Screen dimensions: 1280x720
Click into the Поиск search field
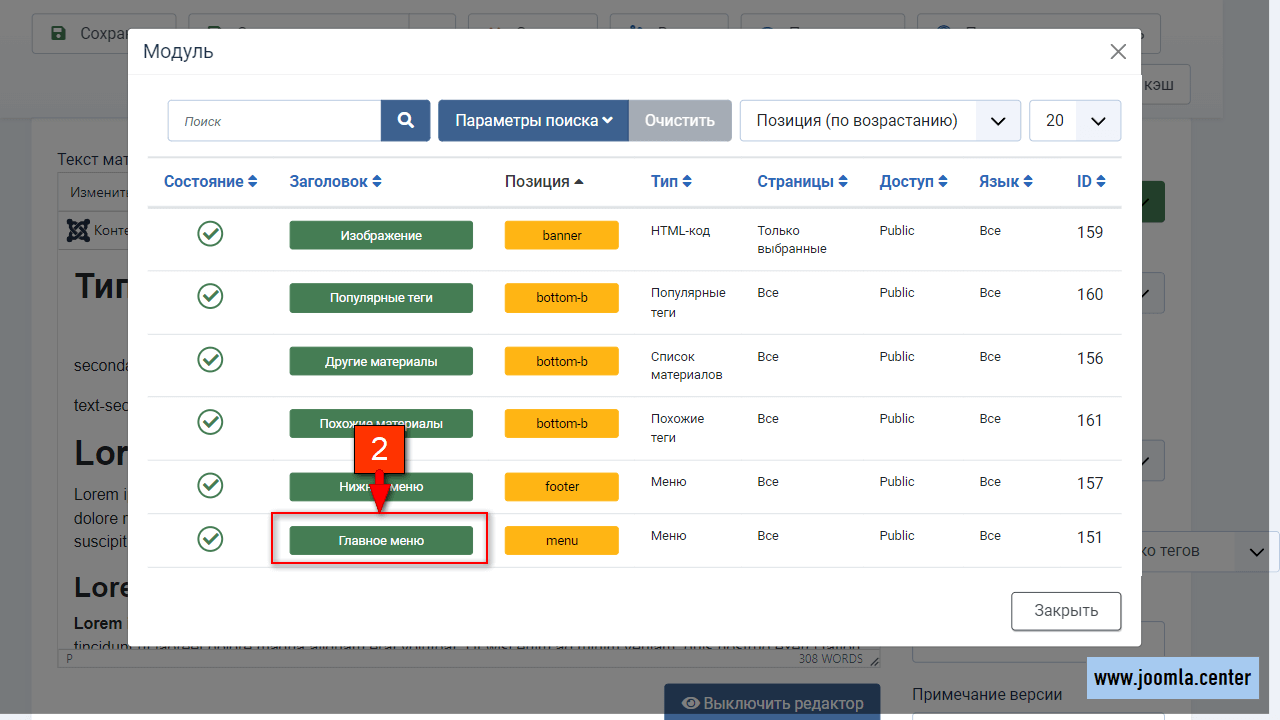(275, 121)
